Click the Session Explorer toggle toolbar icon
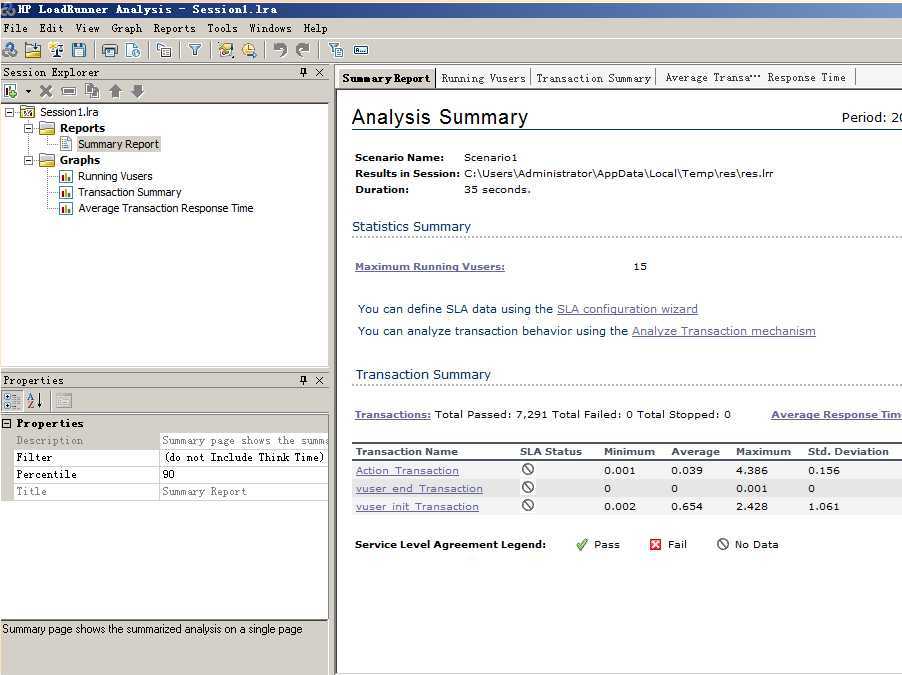Viewport: 902px width, 675px height. tap(164, 50)
